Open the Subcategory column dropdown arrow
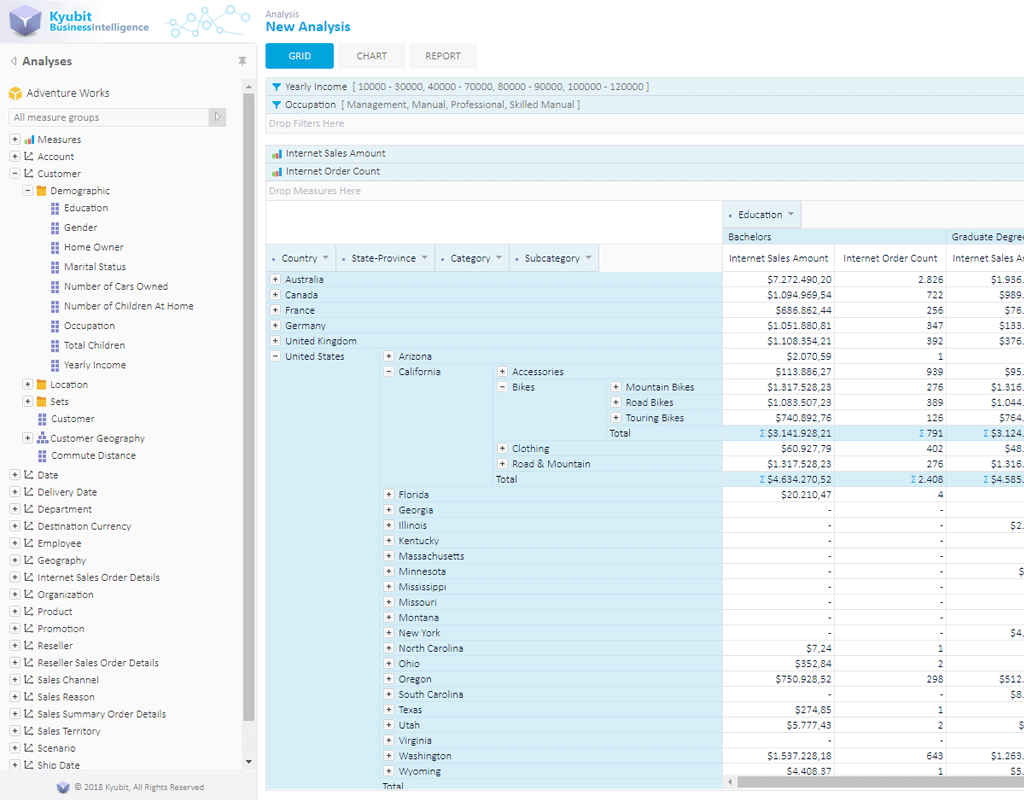Viewport: 1024px width, 800px height. pos(588,258)
